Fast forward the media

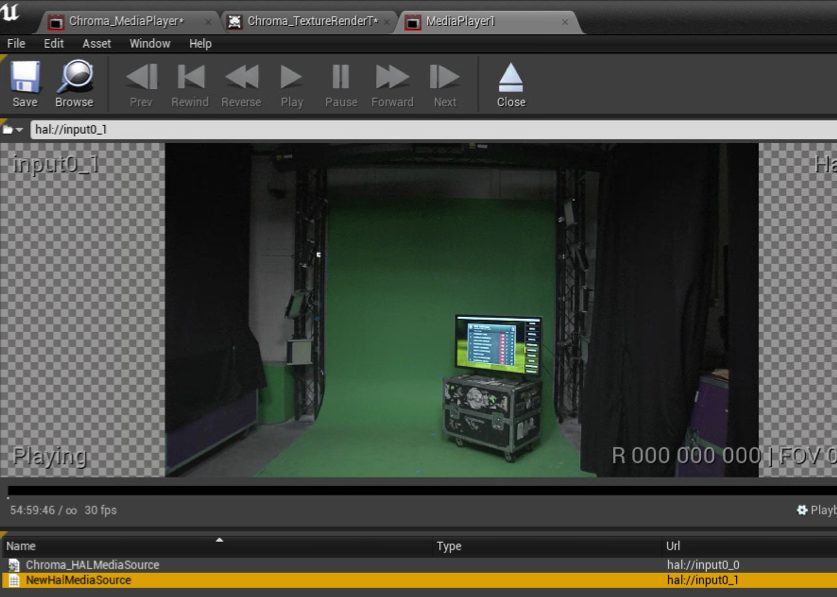(x=392, y=84)
